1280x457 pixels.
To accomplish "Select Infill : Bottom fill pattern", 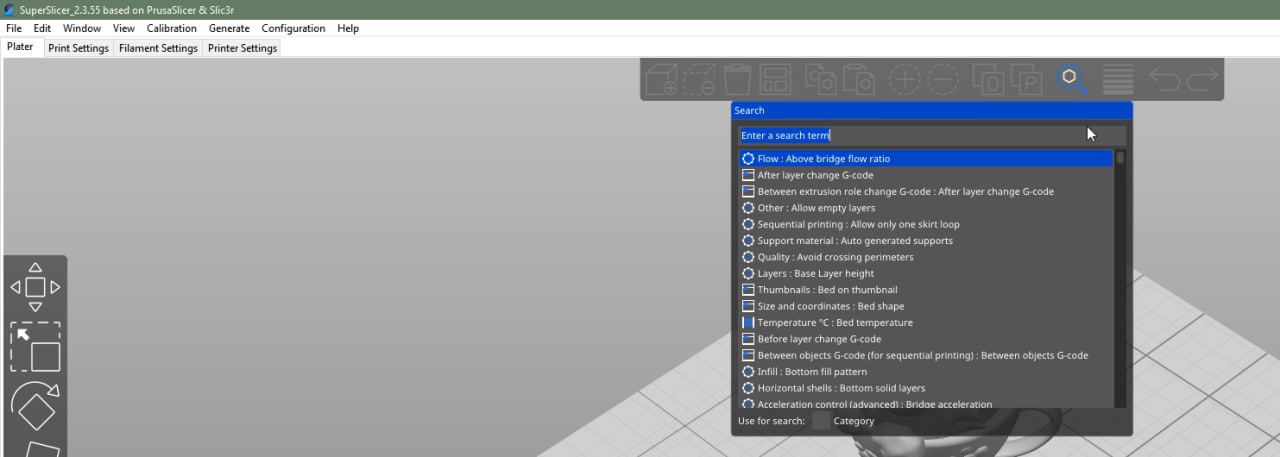I will tap(926, 372).
